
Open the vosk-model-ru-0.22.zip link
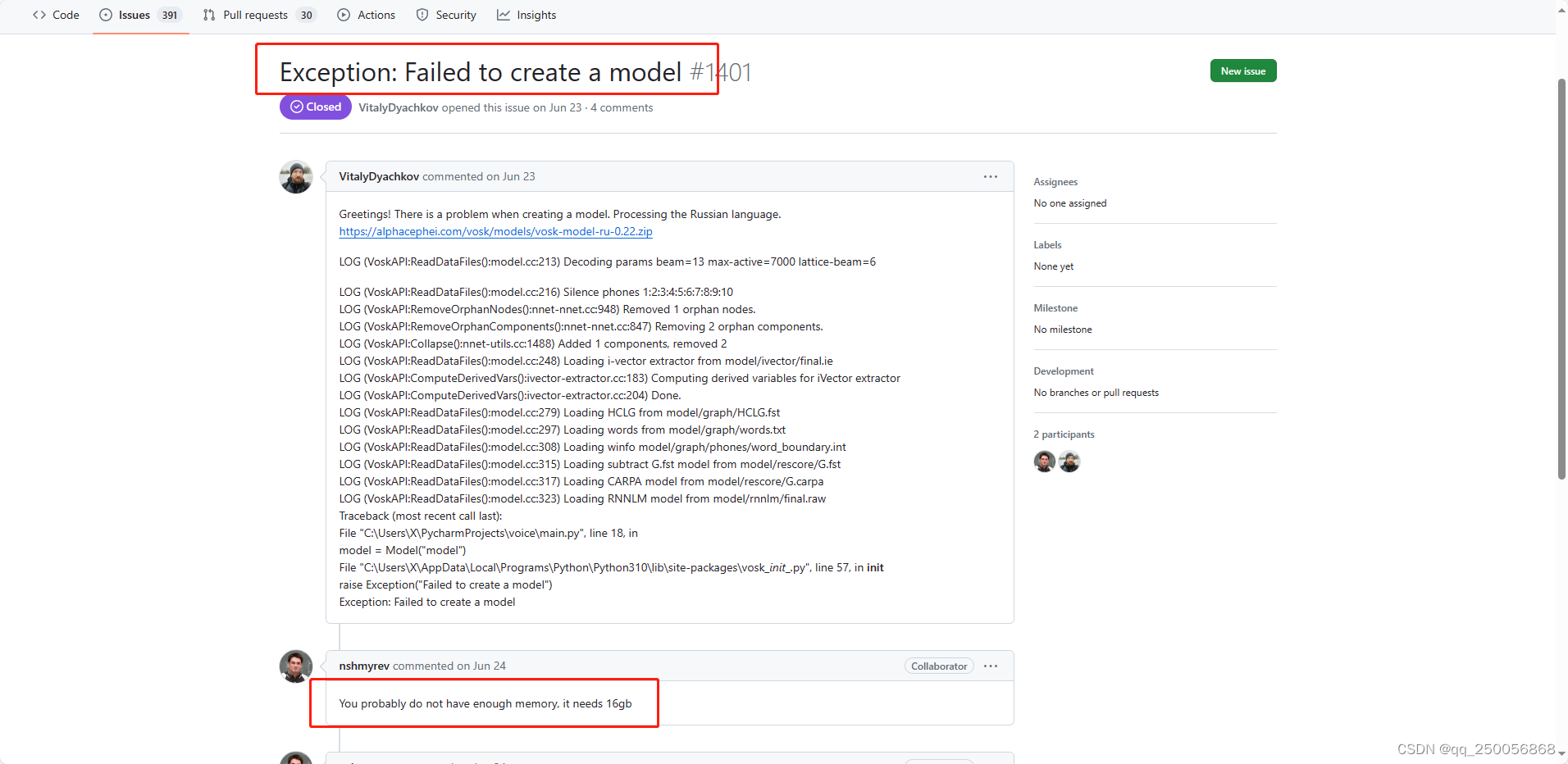coord(495,231)
